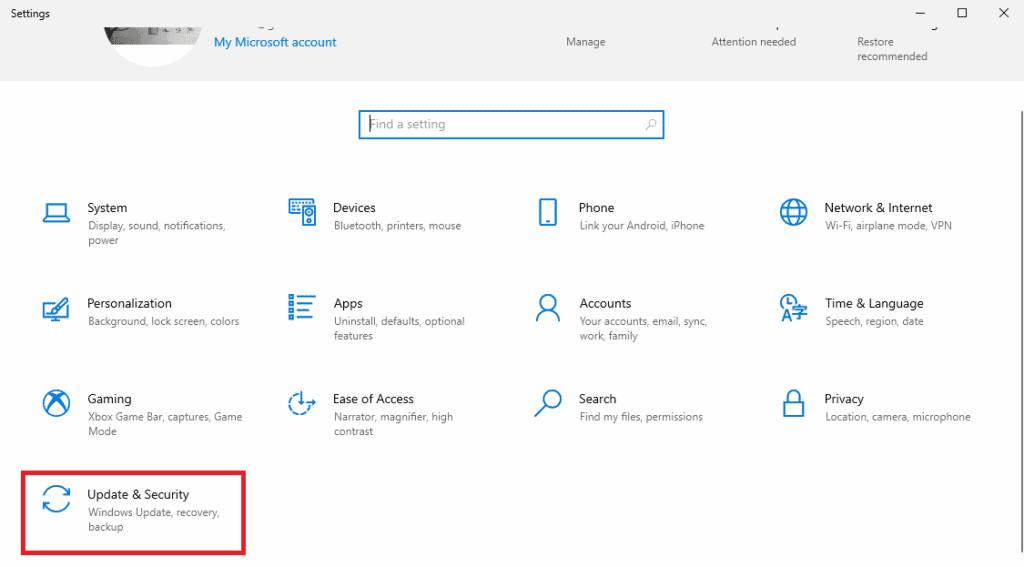
Task: Click 'Link your Android, iPhone' description
Action: coord(642,225)
